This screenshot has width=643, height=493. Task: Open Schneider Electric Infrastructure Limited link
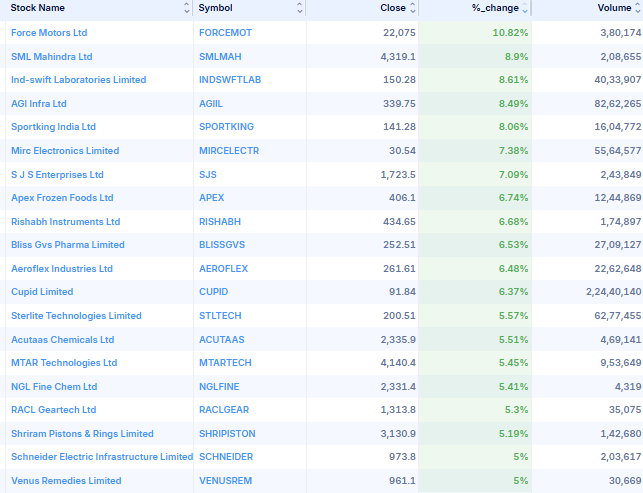tap(102, 457)
